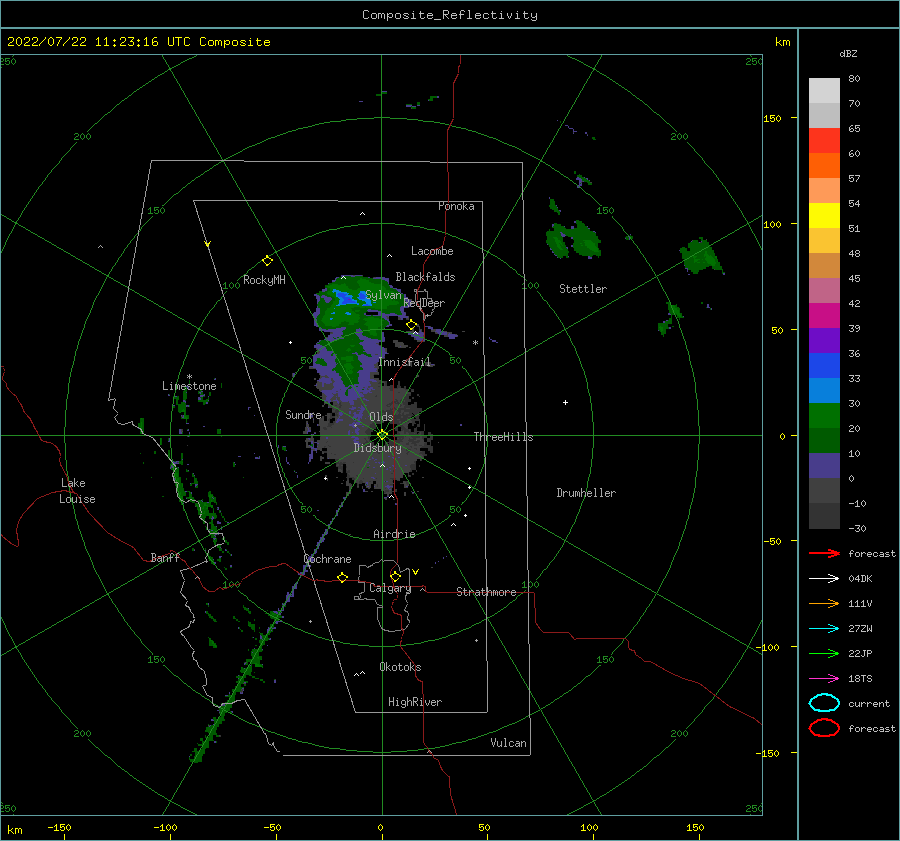Click the yellow diamond marker above Calgary label
Screen dimensions: 900x841
(x=395, y=576)
